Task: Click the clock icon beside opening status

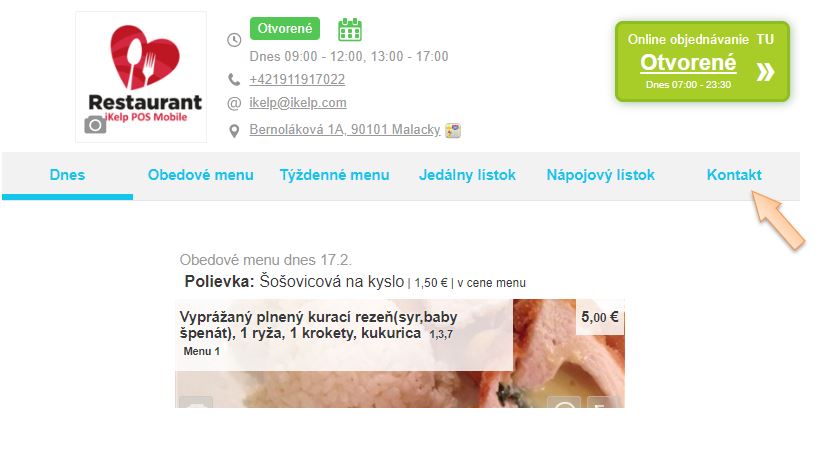Action: point(234,40)
